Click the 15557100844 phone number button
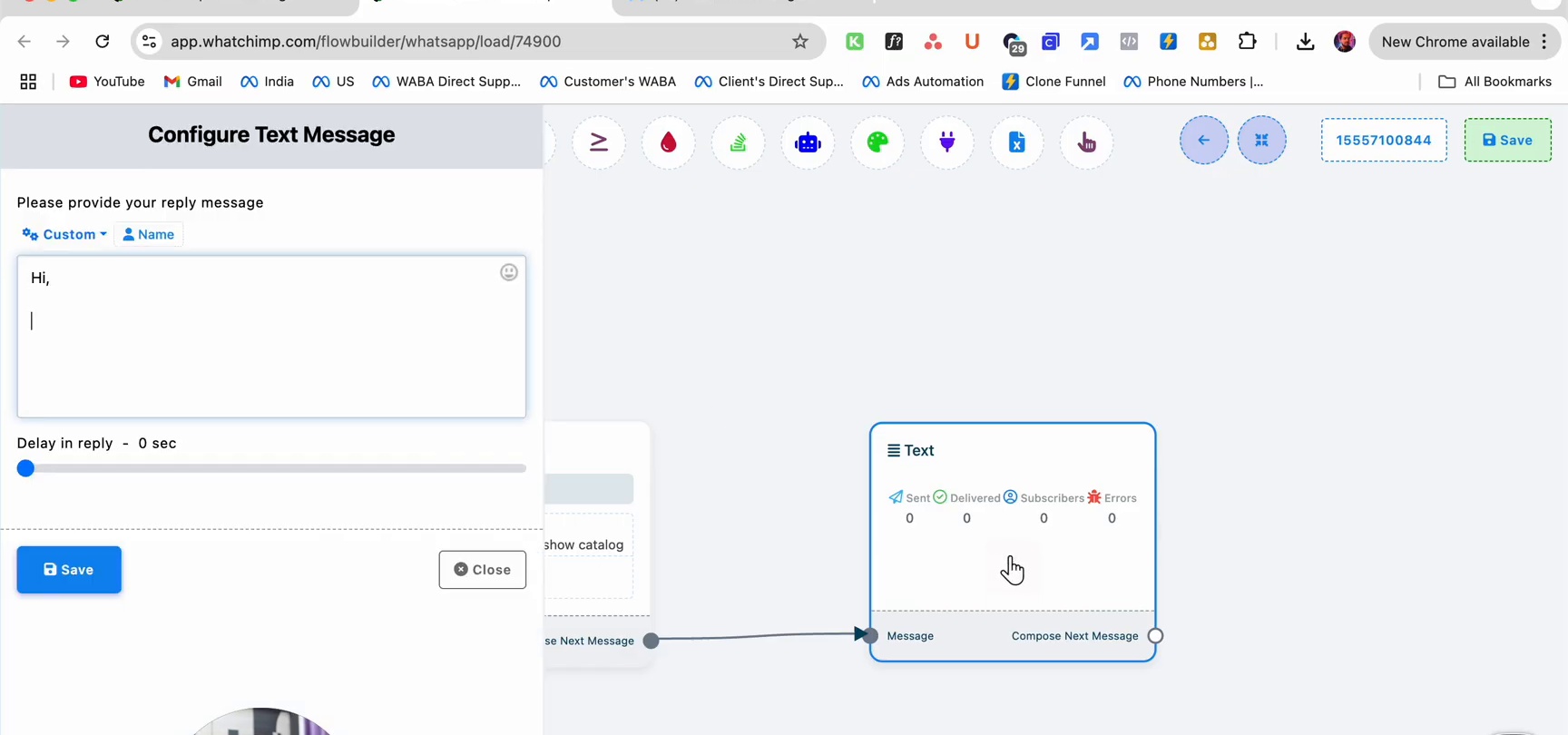 [x=1384, y=140]
